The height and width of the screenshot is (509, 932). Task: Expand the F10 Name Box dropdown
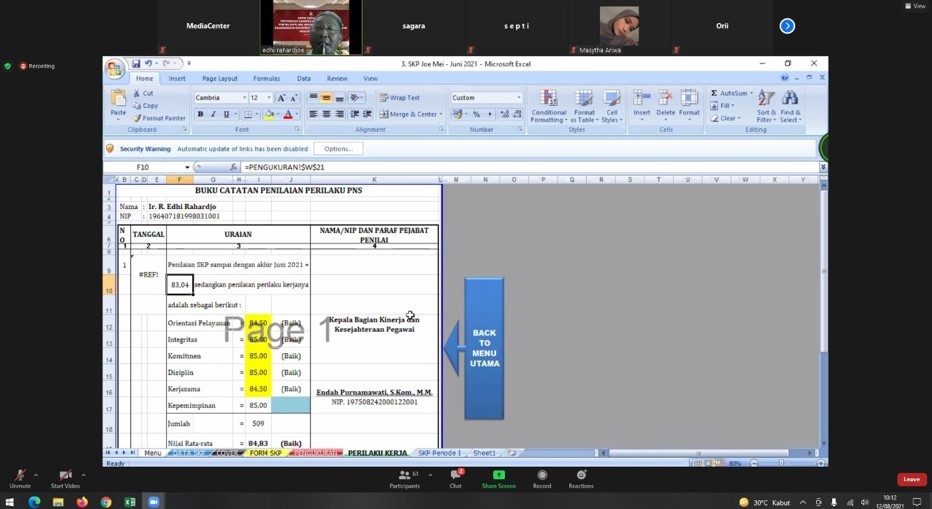point(187,168)
